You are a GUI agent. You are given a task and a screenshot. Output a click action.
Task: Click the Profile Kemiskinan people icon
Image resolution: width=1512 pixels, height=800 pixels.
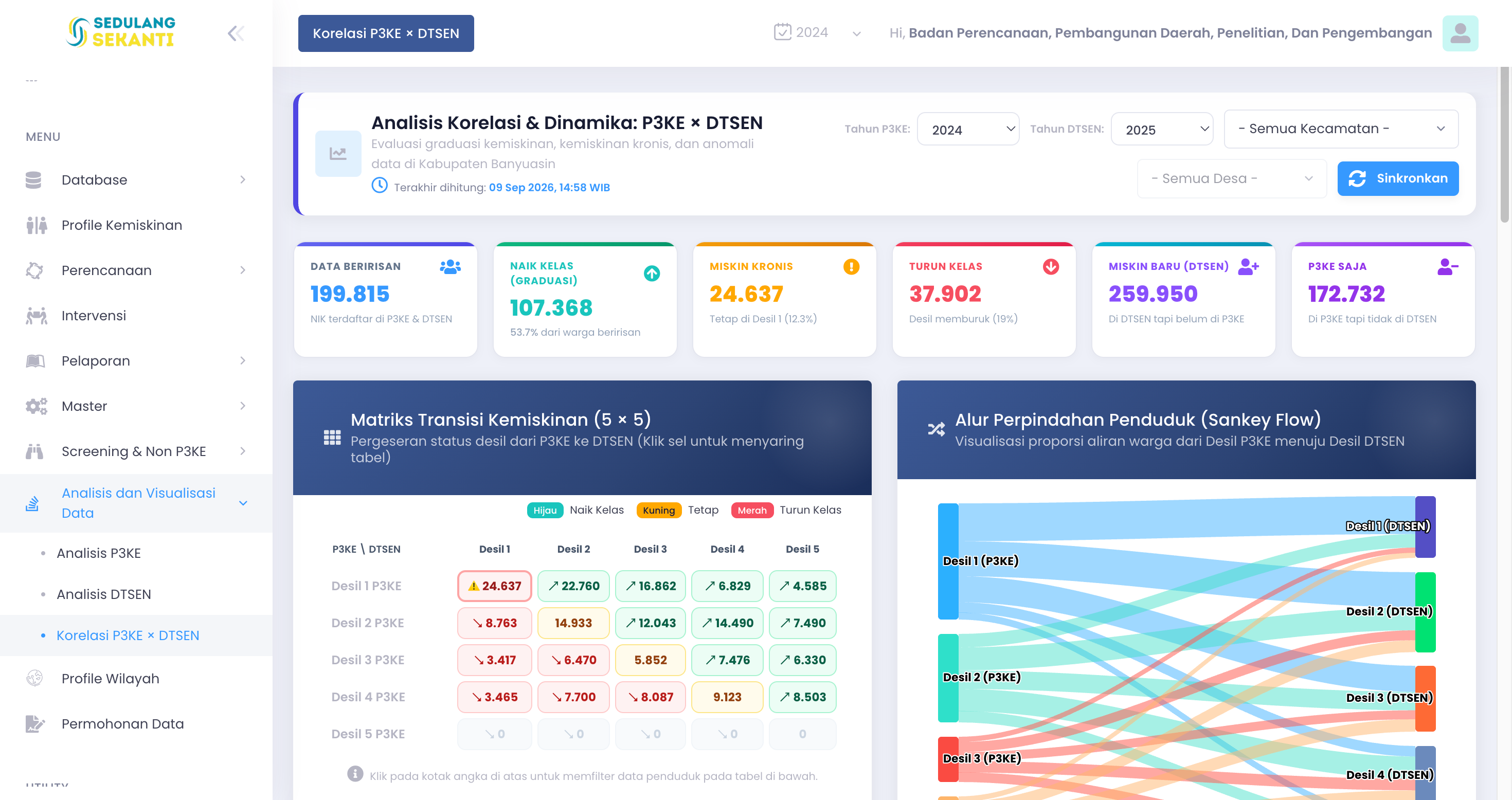pyautogui.click(x=37, y=225)
